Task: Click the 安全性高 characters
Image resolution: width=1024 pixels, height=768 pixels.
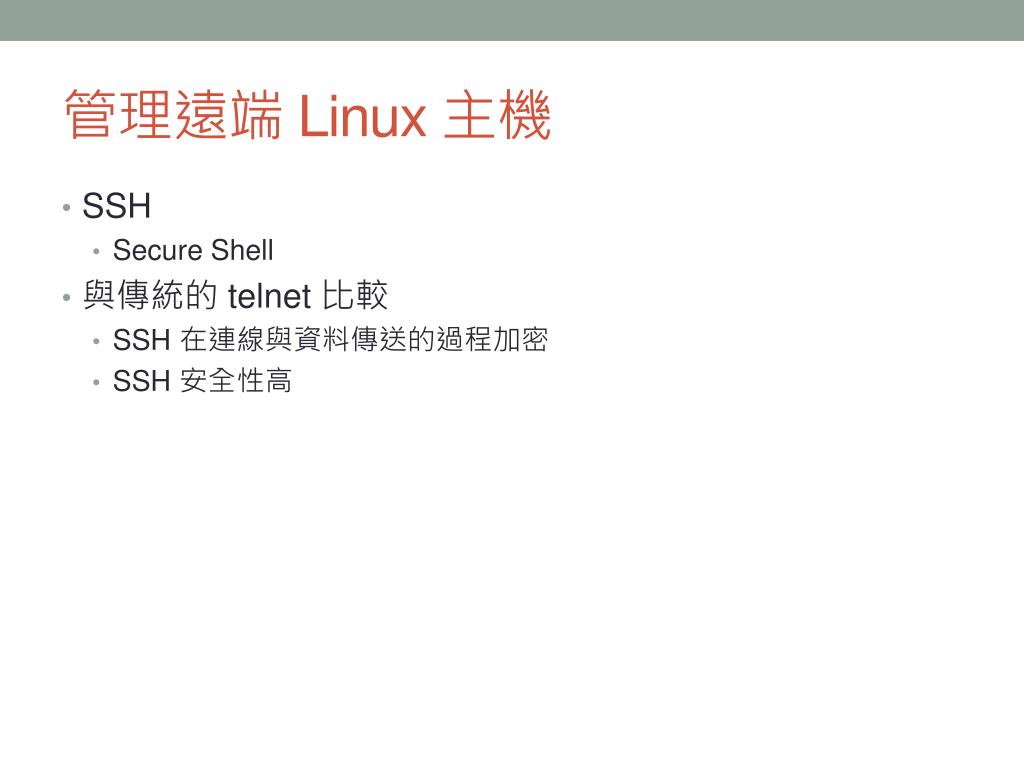Action: (x=236, y=381)
